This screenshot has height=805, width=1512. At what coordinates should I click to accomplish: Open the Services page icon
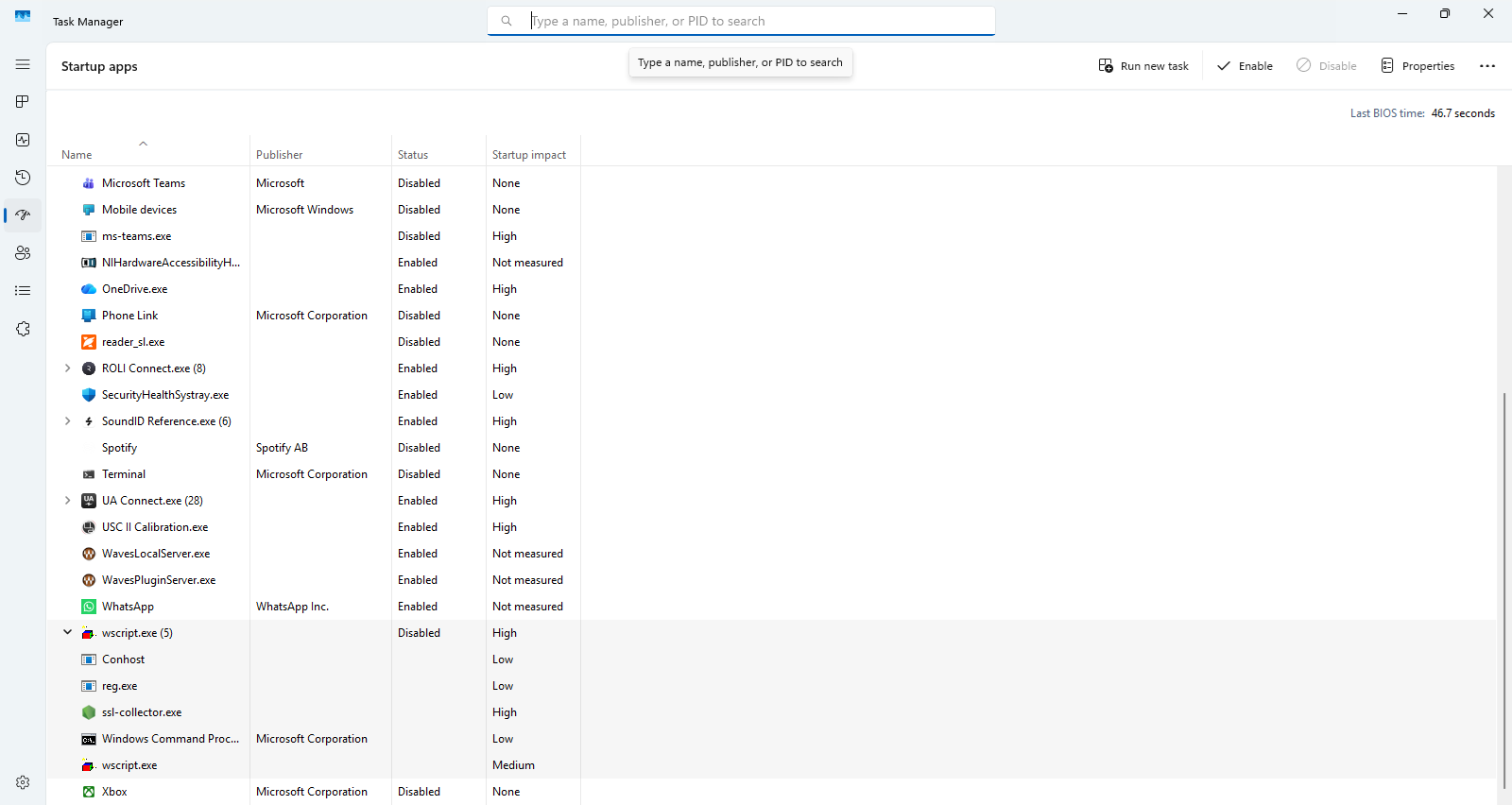click(x=23, y=329)
